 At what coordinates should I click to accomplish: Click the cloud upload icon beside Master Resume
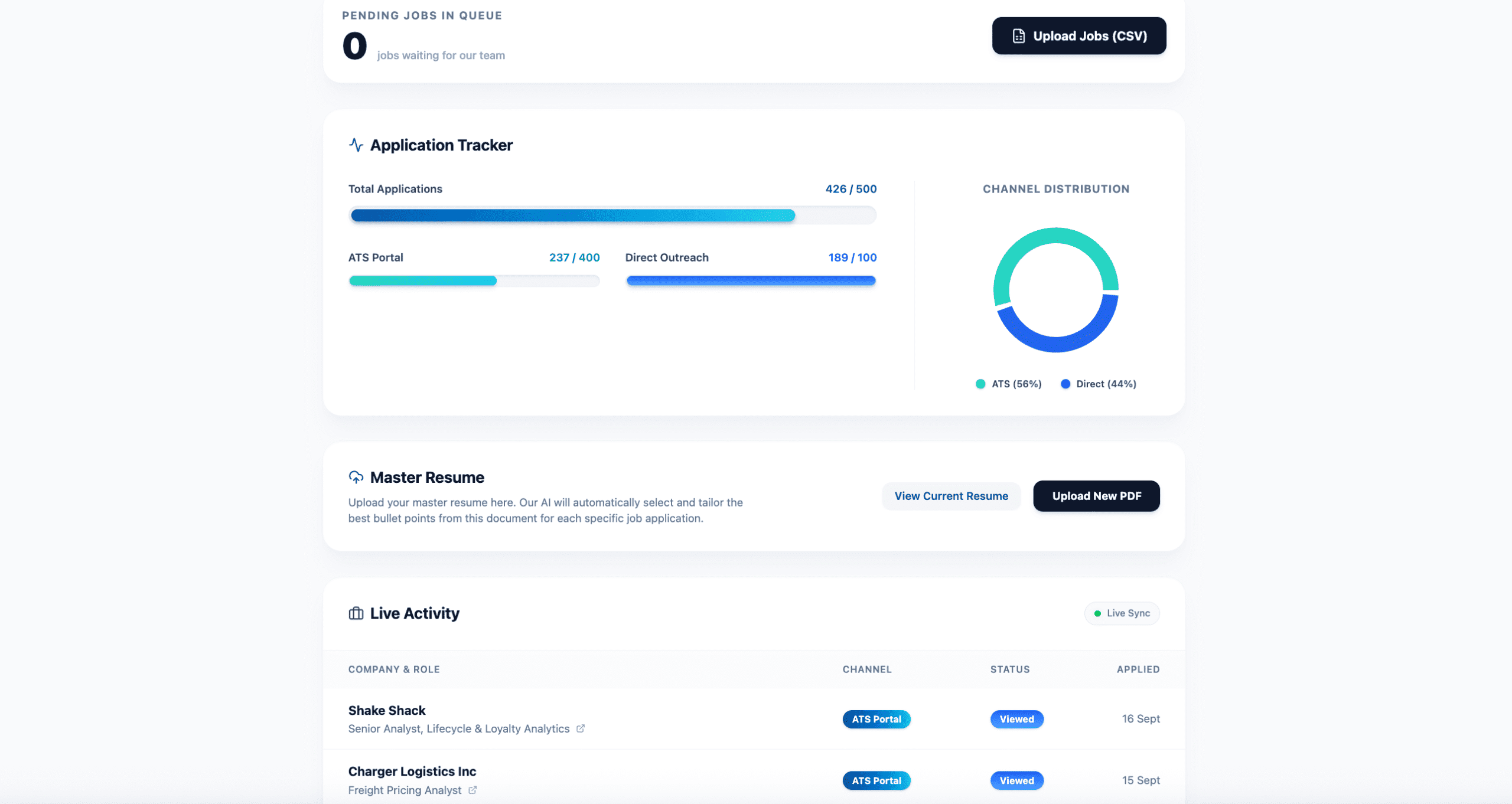tap(356, 477)
